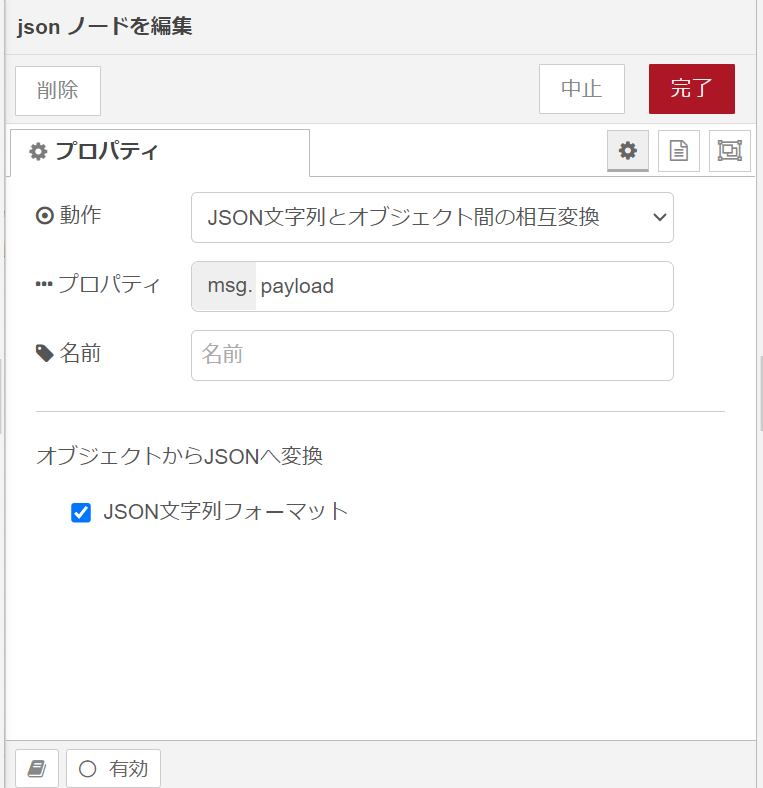The height and width of the screenshot is (788, 763).
Task: Click the chevron arrow of 動作 dropdown
Action: [x=659, y=218]
